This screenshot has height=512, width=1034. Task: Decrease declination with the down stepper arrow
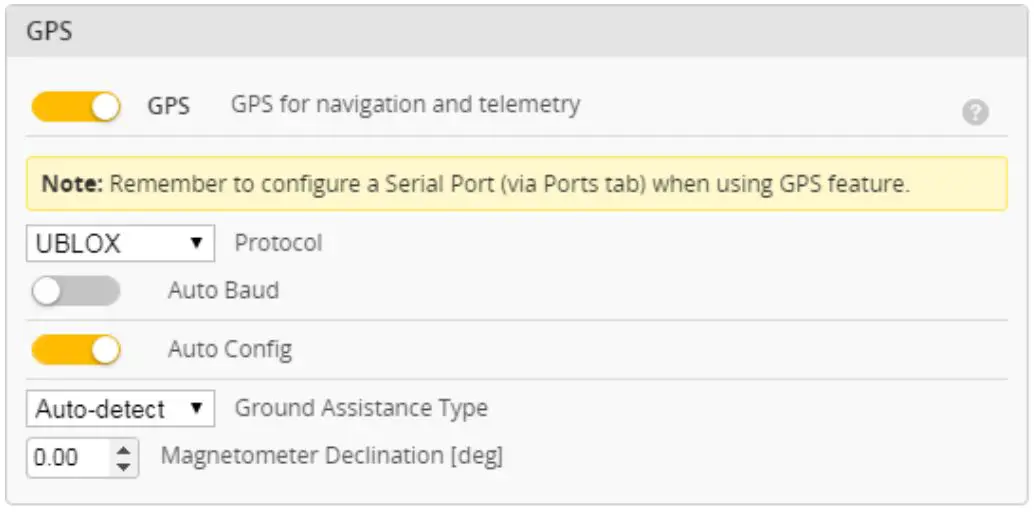(x=123, y=467)
